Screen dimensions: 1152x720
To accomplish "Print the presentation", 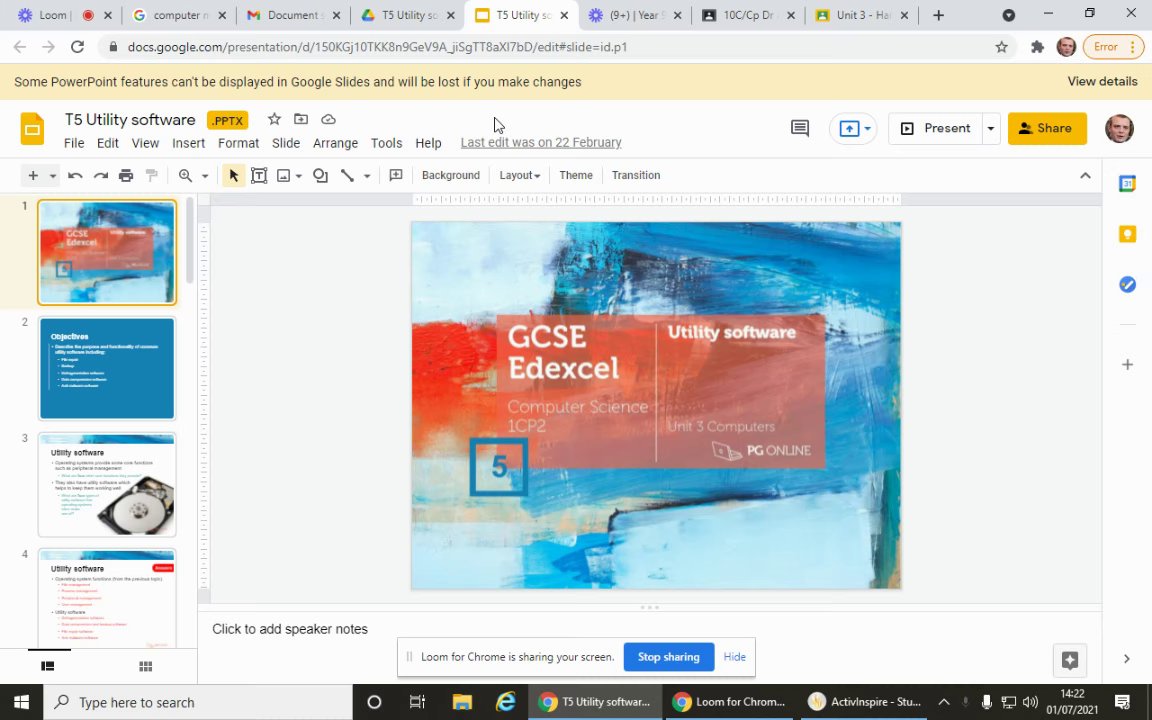I will (126, 176).
